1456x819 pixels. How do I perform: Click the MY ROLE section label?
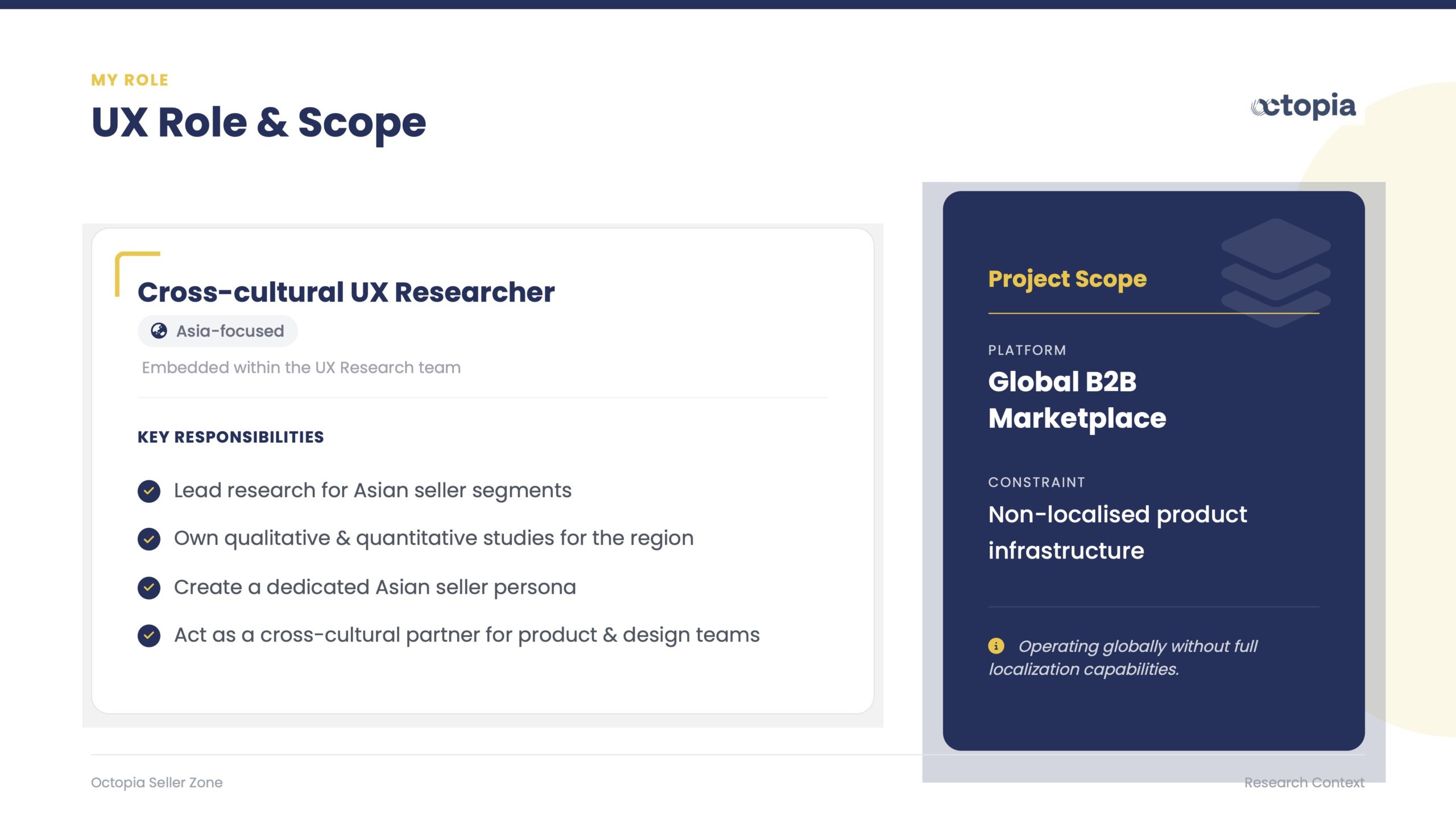130,80
